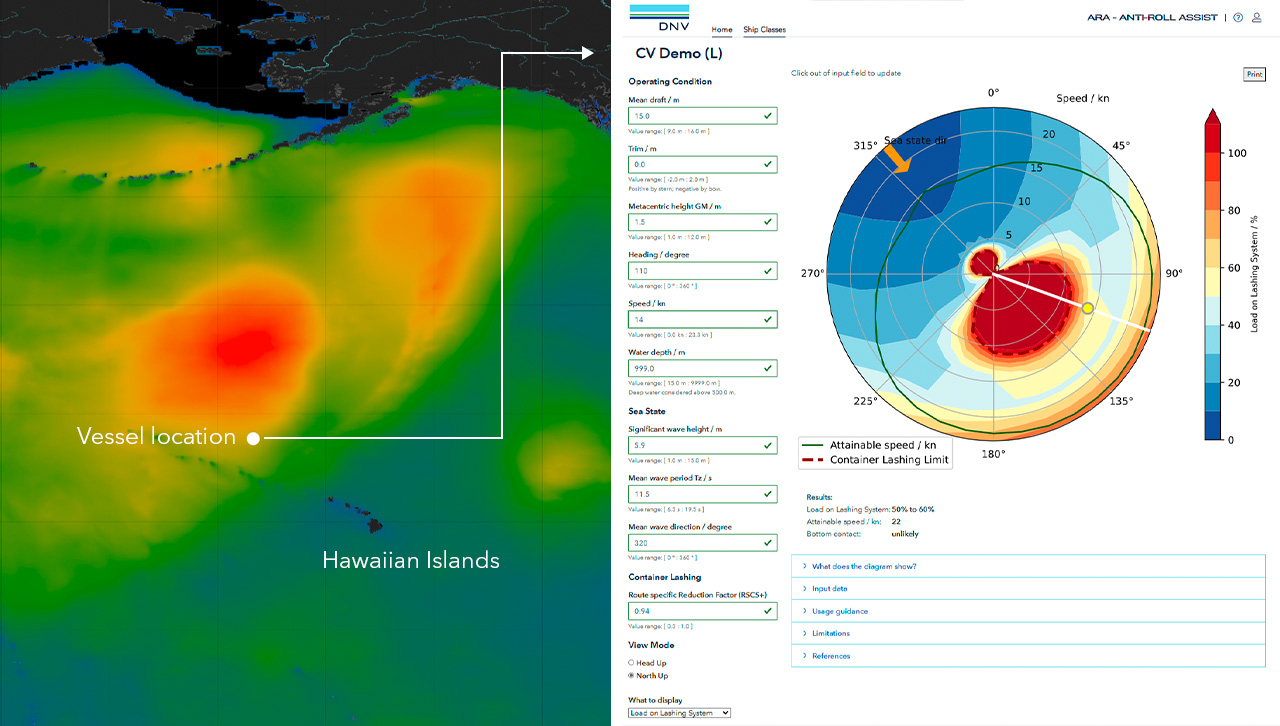Select the Head Up view mode
This screenshot has height=726, width=1280.
(x=631, y=662)
